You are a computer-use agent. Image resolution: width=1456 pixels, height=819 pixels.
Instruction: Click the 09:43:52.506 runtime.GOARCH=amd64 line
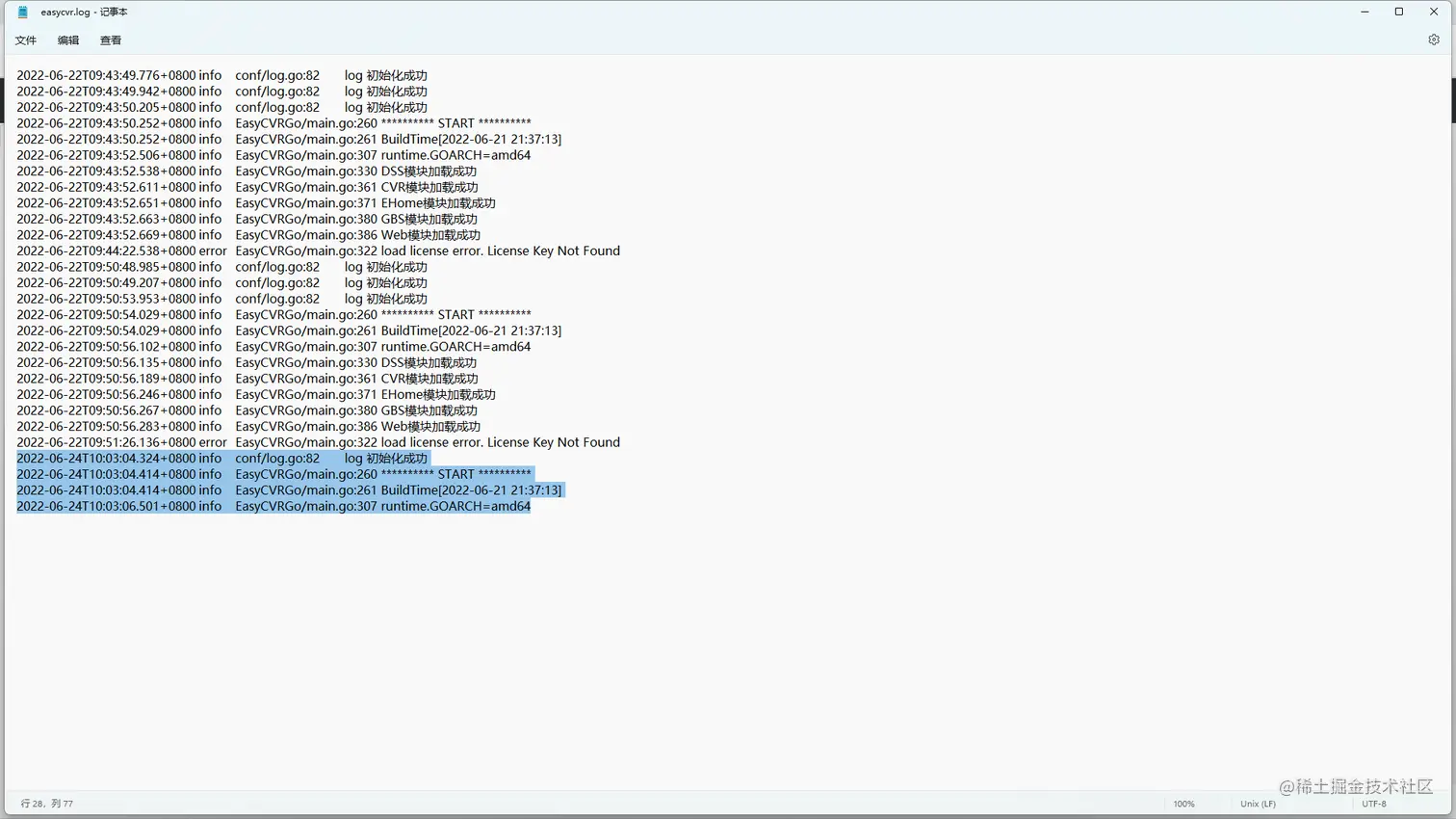273,155
